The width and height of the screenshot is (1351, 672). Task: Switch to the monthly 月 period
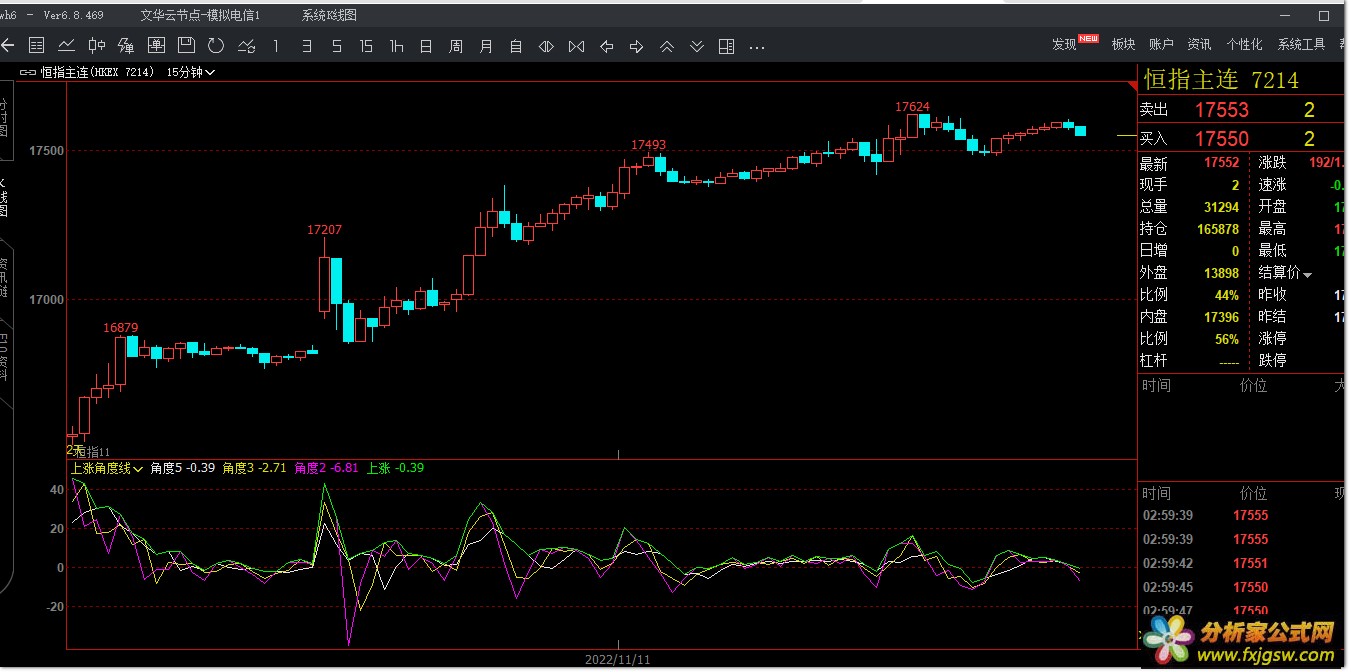coord(486,45)
